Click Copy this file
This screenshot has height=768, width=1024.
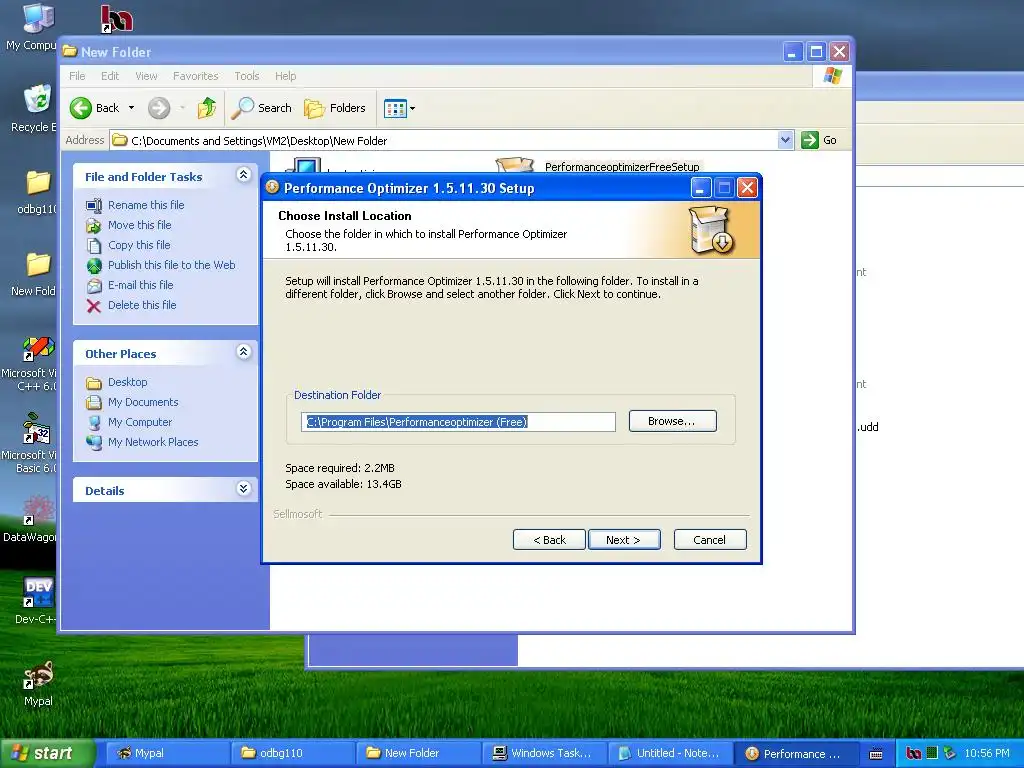pos(138,245)
